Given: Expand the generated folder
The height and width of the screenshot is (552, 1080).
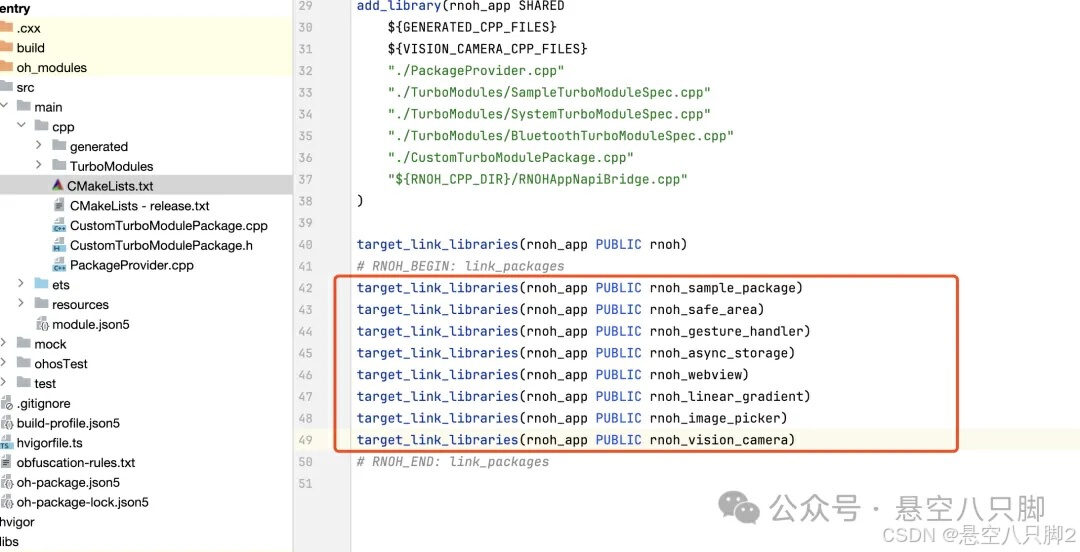Looking at the screenshot, I should [39, 145].
